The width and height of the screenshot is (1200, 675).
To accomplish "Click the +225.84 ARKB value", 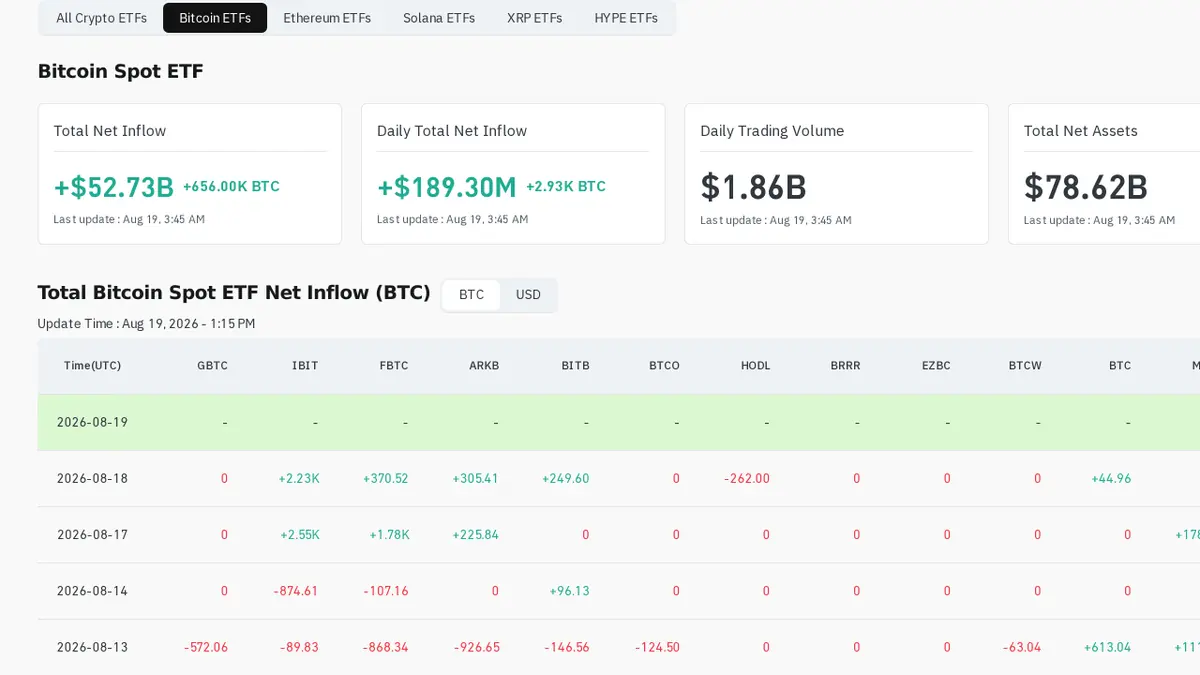I will coord(476,535).
